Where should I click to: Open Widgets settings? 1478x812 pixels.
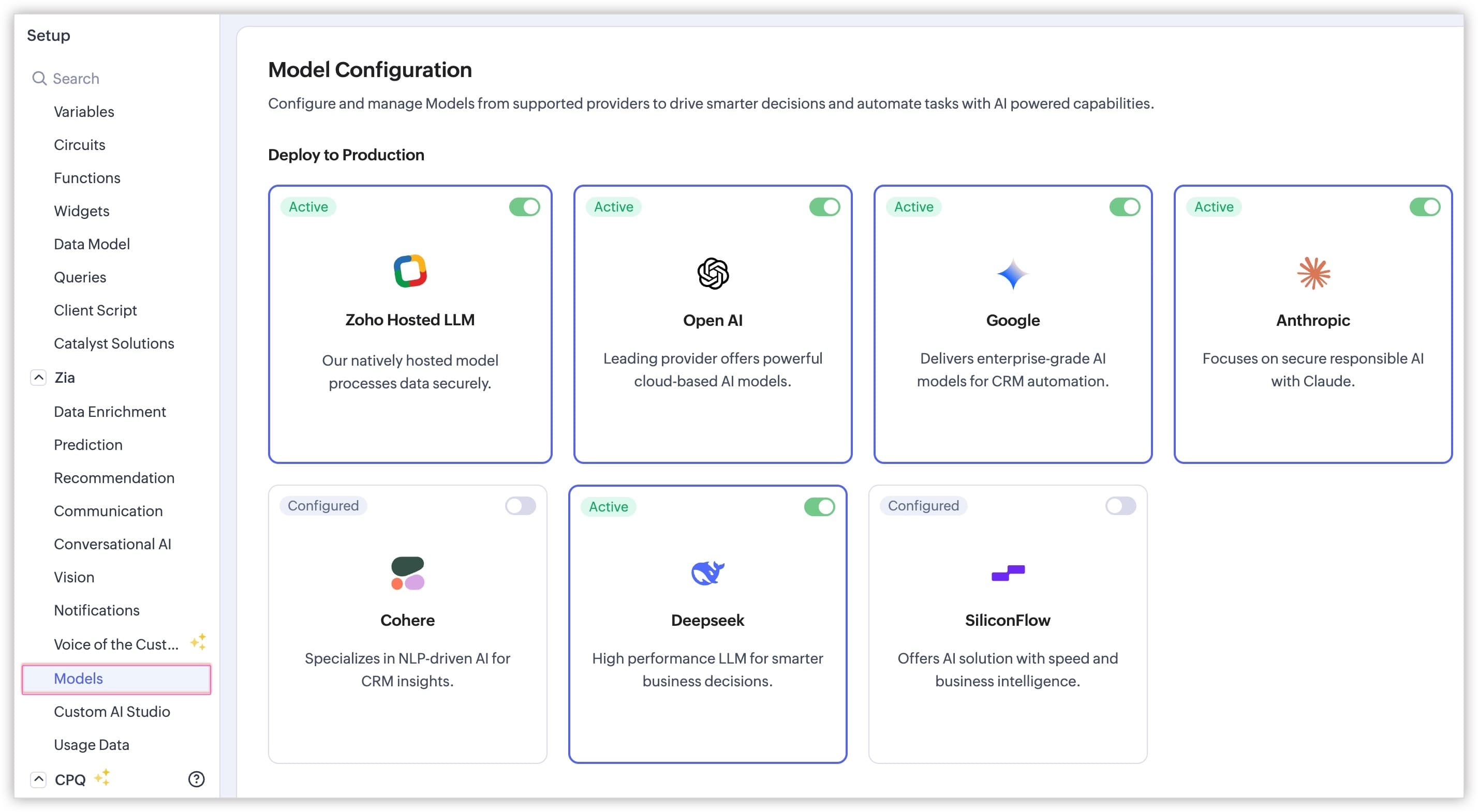click(x=81, y=211)
